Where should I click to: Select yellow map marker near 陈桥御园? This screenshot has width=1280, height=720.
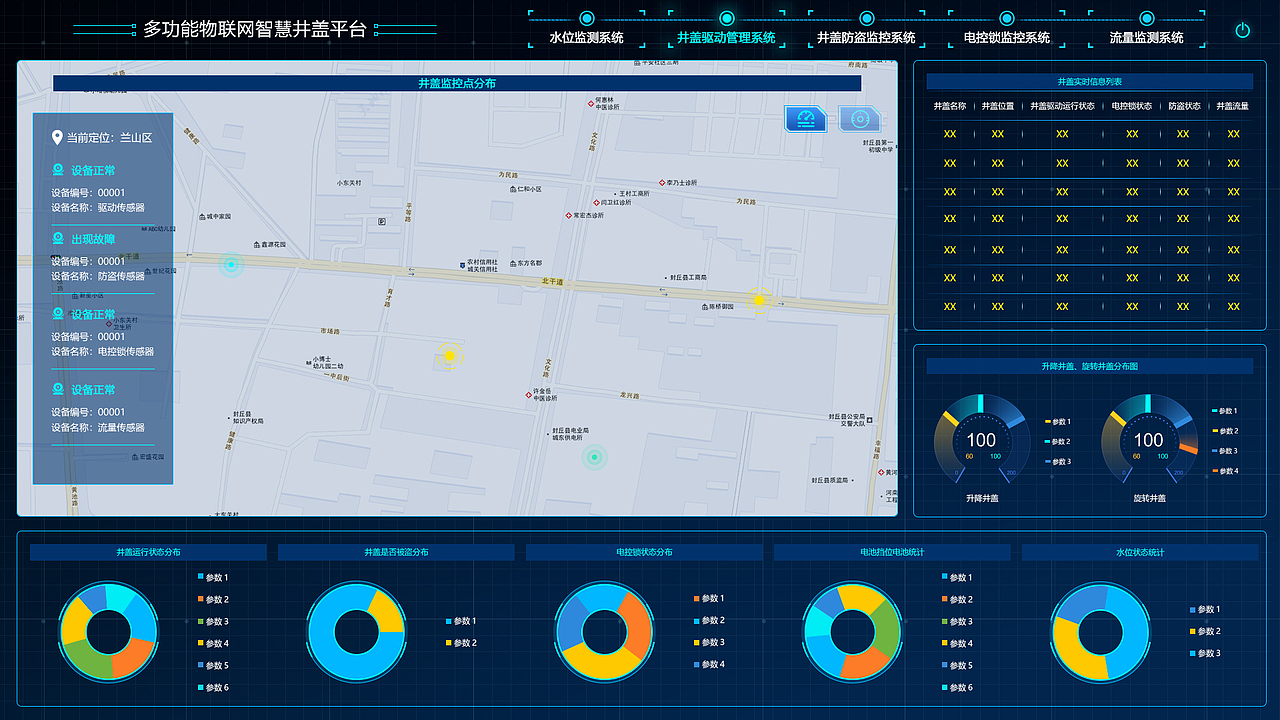pyautogui.click(x=759, y=300)
